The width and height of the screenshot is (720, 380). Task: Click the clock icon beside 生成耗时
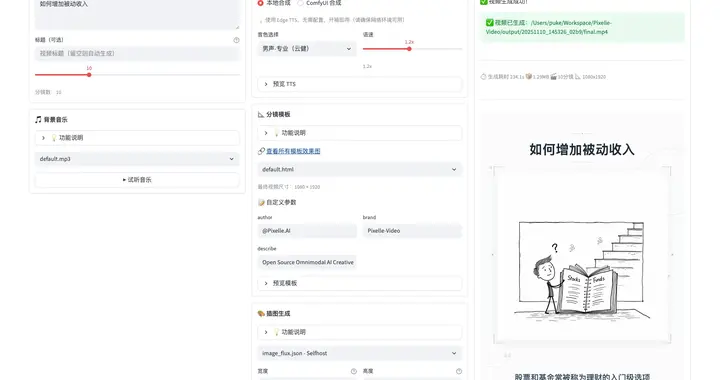(483, 77)
